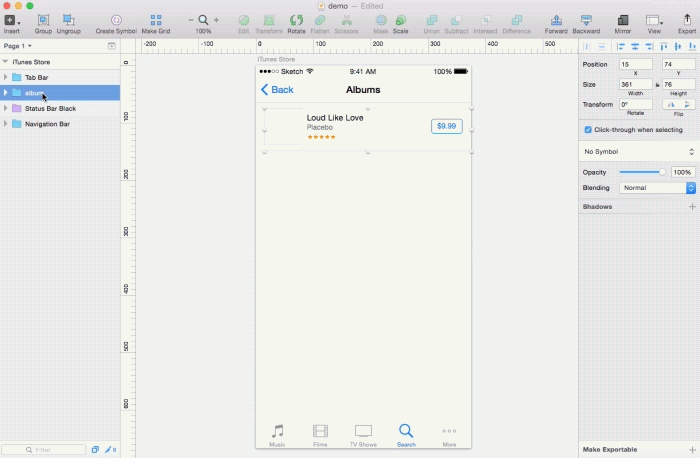The width and height of the screenshot is (700, 458).
Task: Select the Navigation Bar layer
Action: coord(60,124)
